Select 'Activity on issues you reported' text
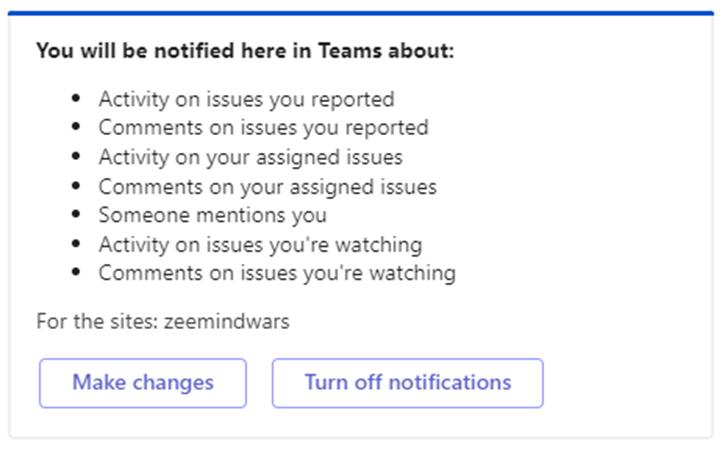This screenshot has height=449, width=725. (x=246, y=99)
